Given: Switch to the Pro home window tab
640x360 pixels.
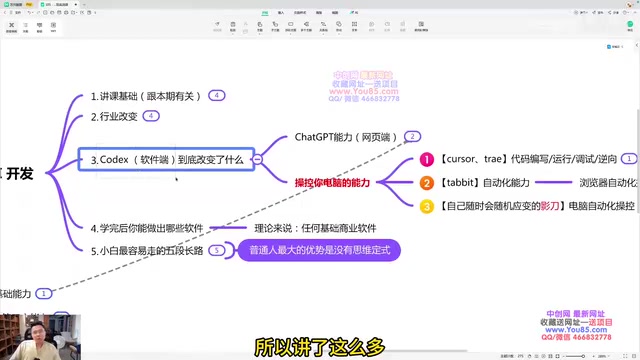Looking at the screenshot, I should (x=19, y=4).
